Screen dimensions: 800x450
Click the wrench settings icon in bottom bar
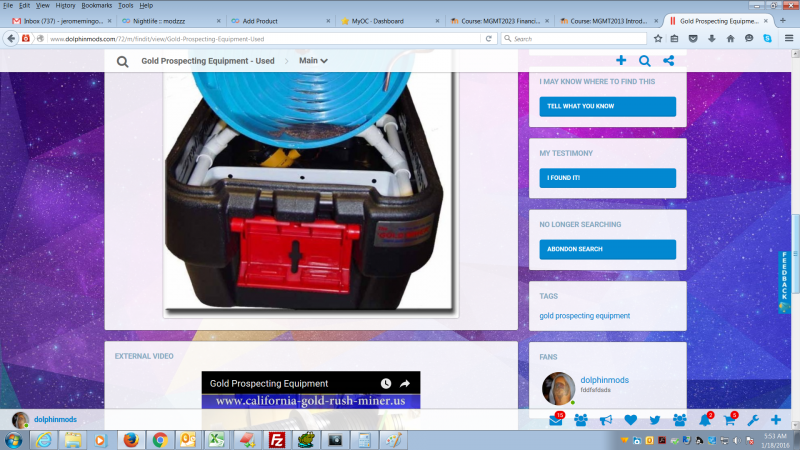tap(753, 420)
